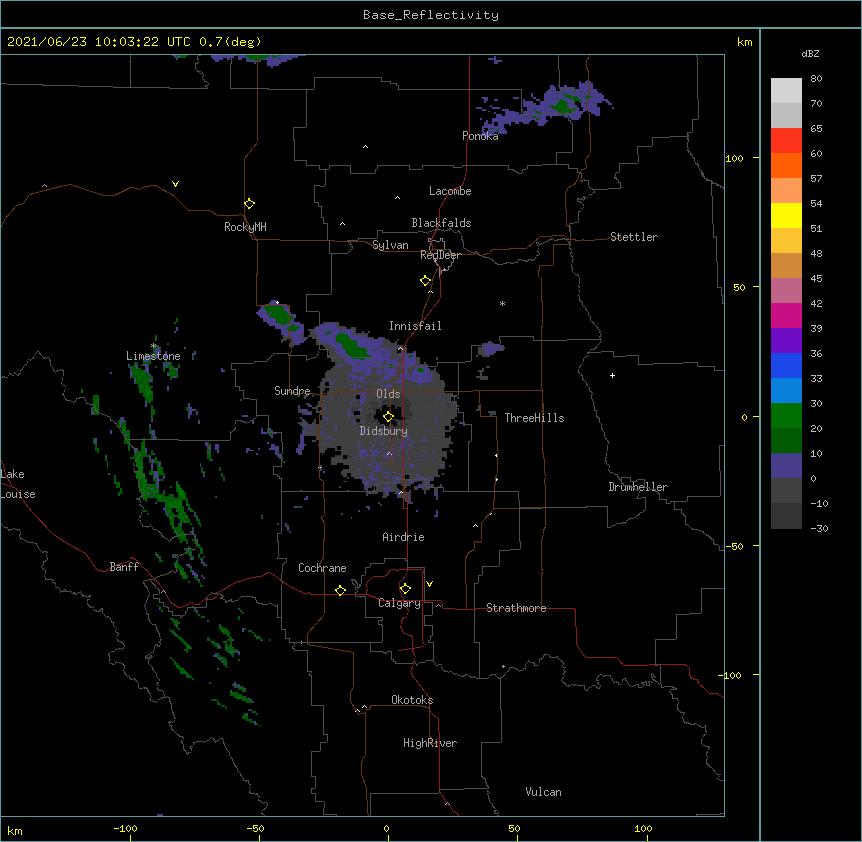The height and width of the screenshot is (842, 862).
Task: Click the Innisfail map label
Action: coord(415,326)
